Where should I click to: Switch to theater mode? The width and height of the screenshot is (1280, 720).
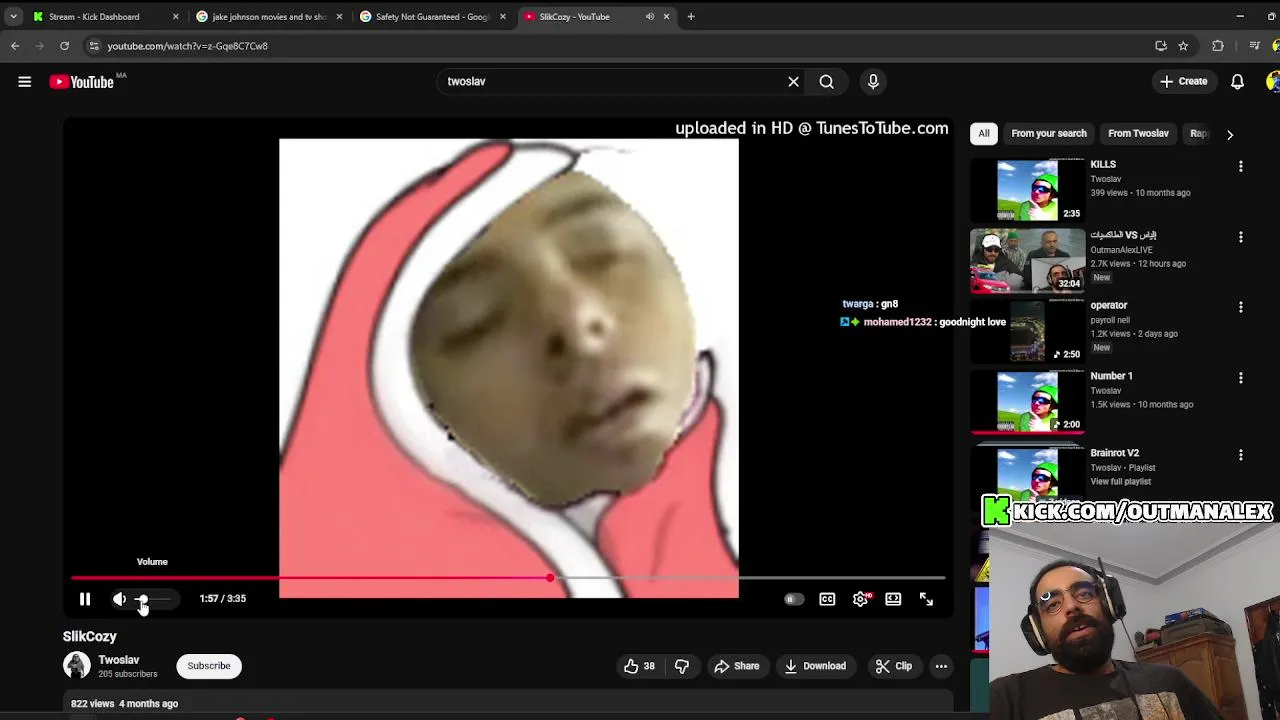(893, 599)
